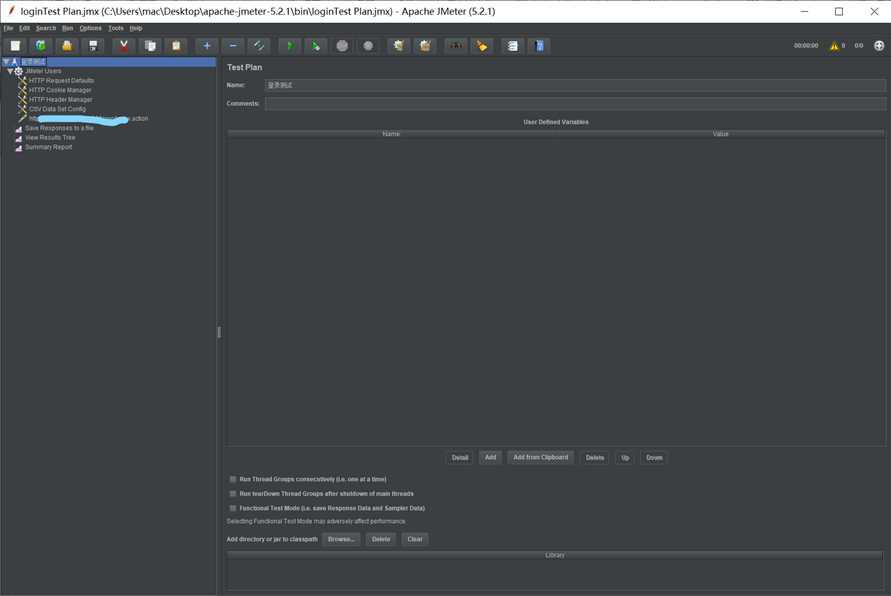Click the Cut scissors icon
Screen dimensions: 891x596
124,46
